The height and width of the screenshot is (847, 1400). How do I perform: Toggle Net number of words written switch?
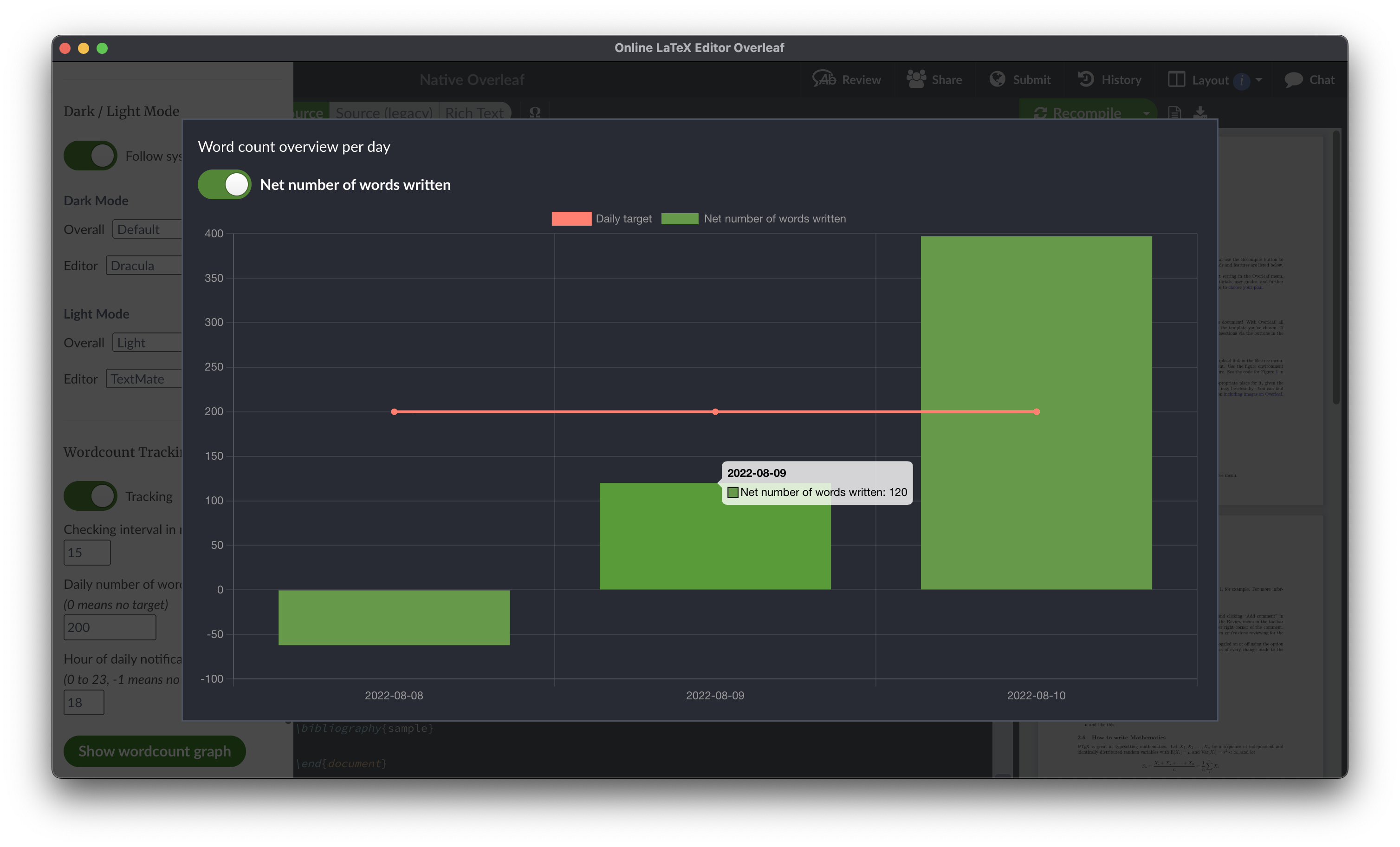click(x=224, y=184)
